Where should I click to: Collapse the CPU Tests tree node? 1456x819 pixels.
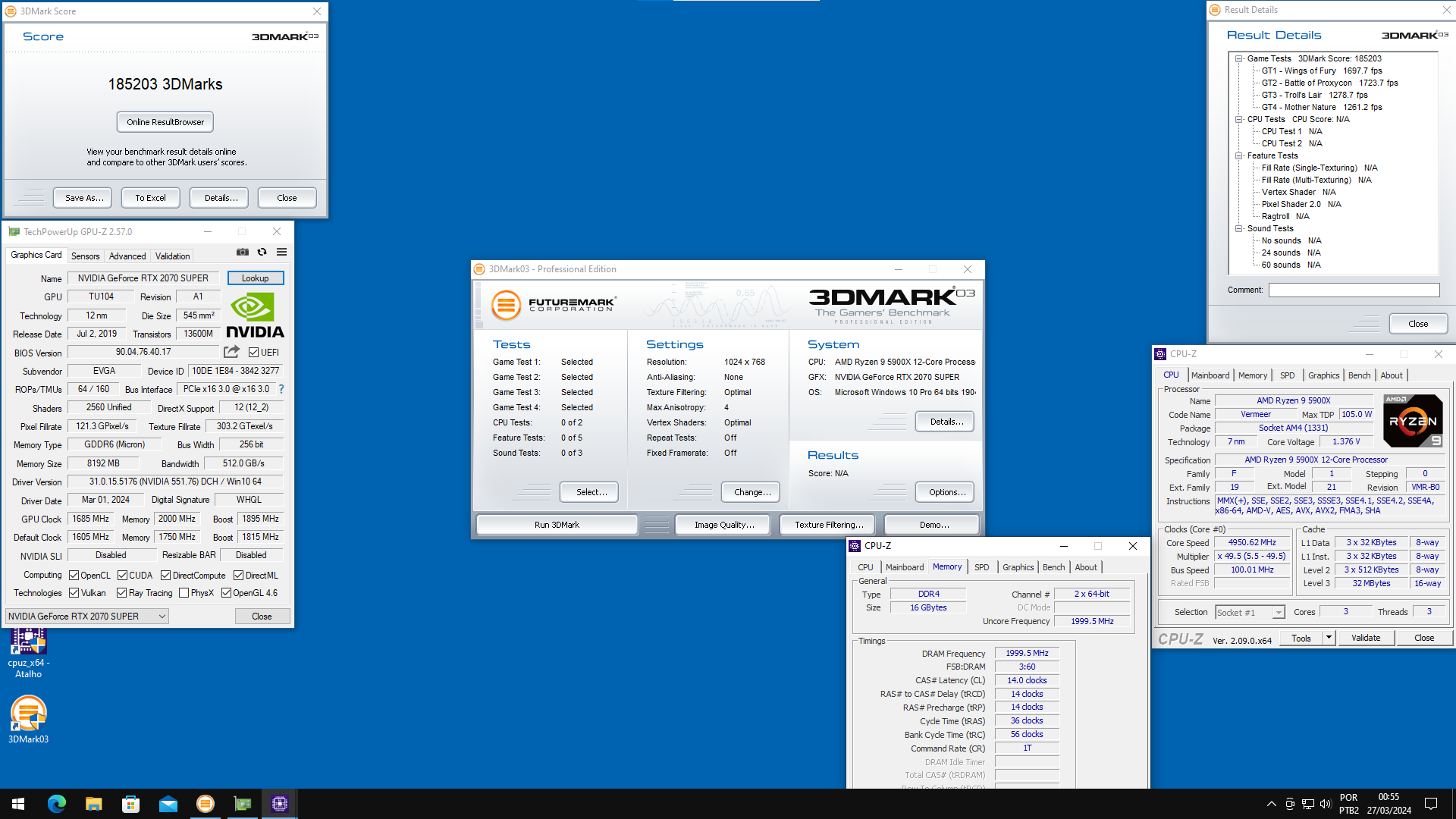(x=1238, y=119)
